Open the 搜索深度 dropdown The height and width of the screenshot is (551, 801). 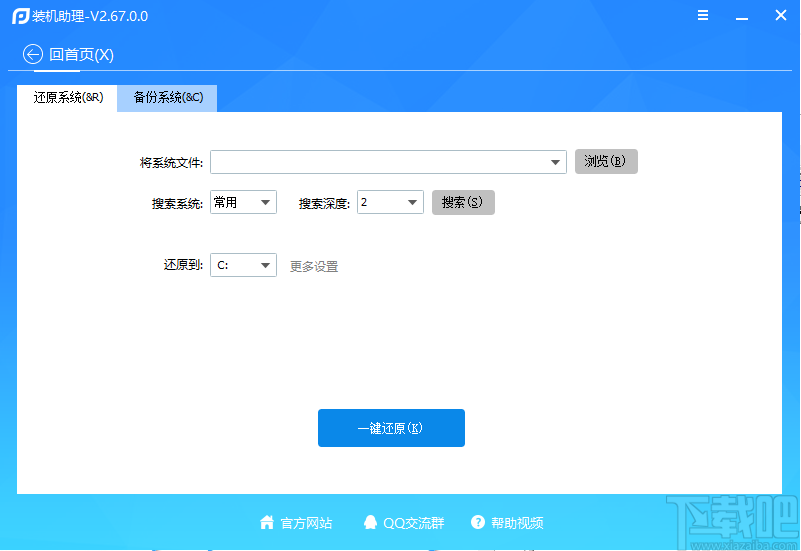pyautogui.click(x=390, y=202)
